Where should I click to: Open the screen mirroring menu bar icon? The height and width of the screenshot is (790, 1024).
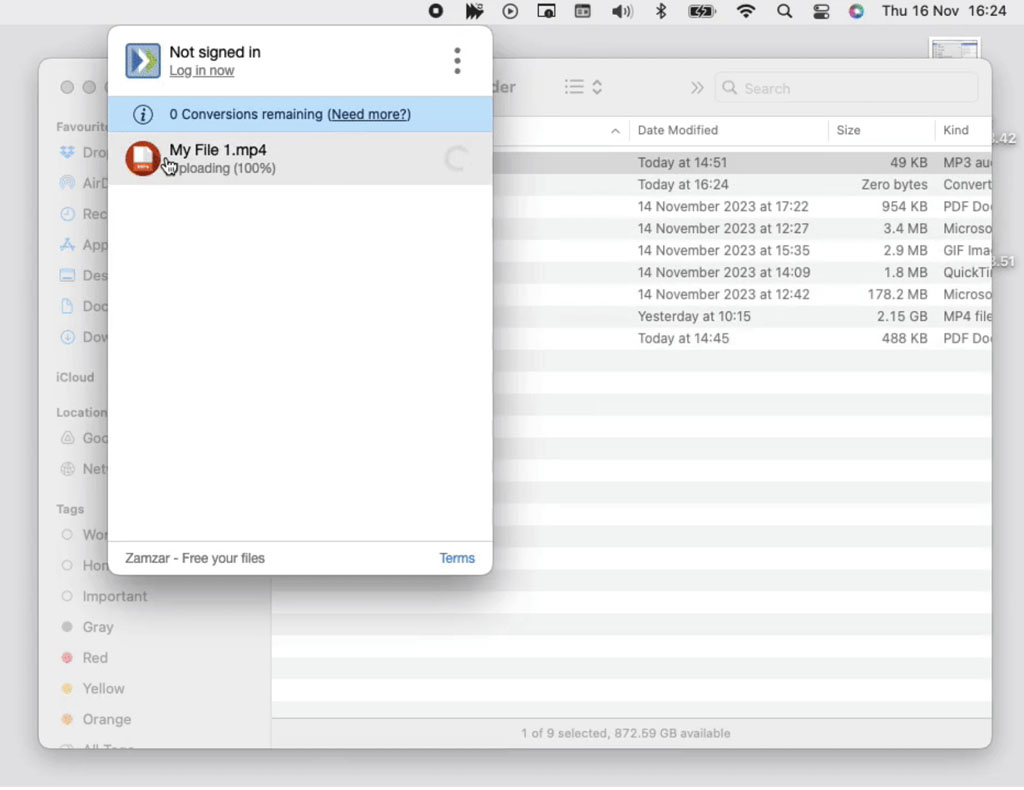547,11
